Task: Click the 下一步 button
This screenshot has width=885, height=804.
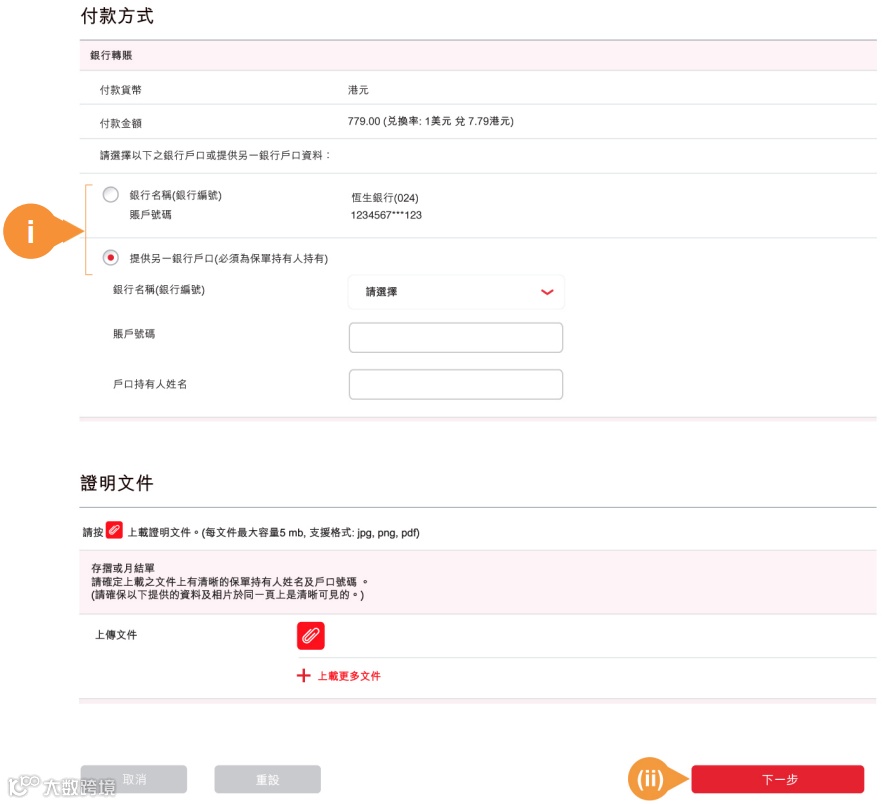Action: click(x=778, y=780)
